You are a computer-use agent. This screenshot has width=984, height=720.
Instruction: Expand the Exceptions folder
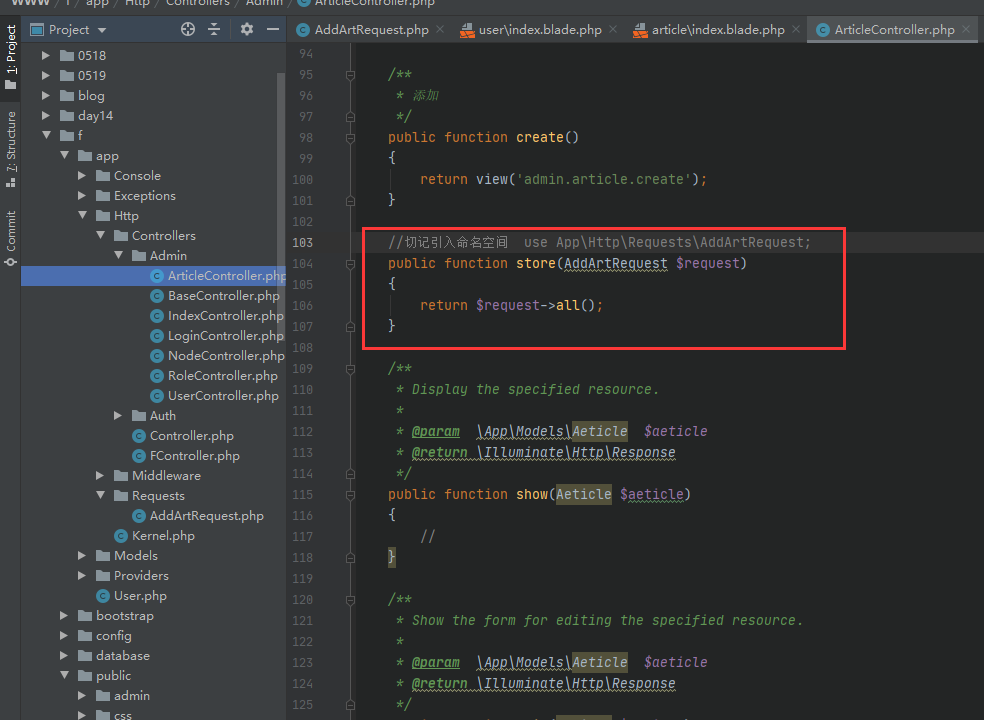82,196
